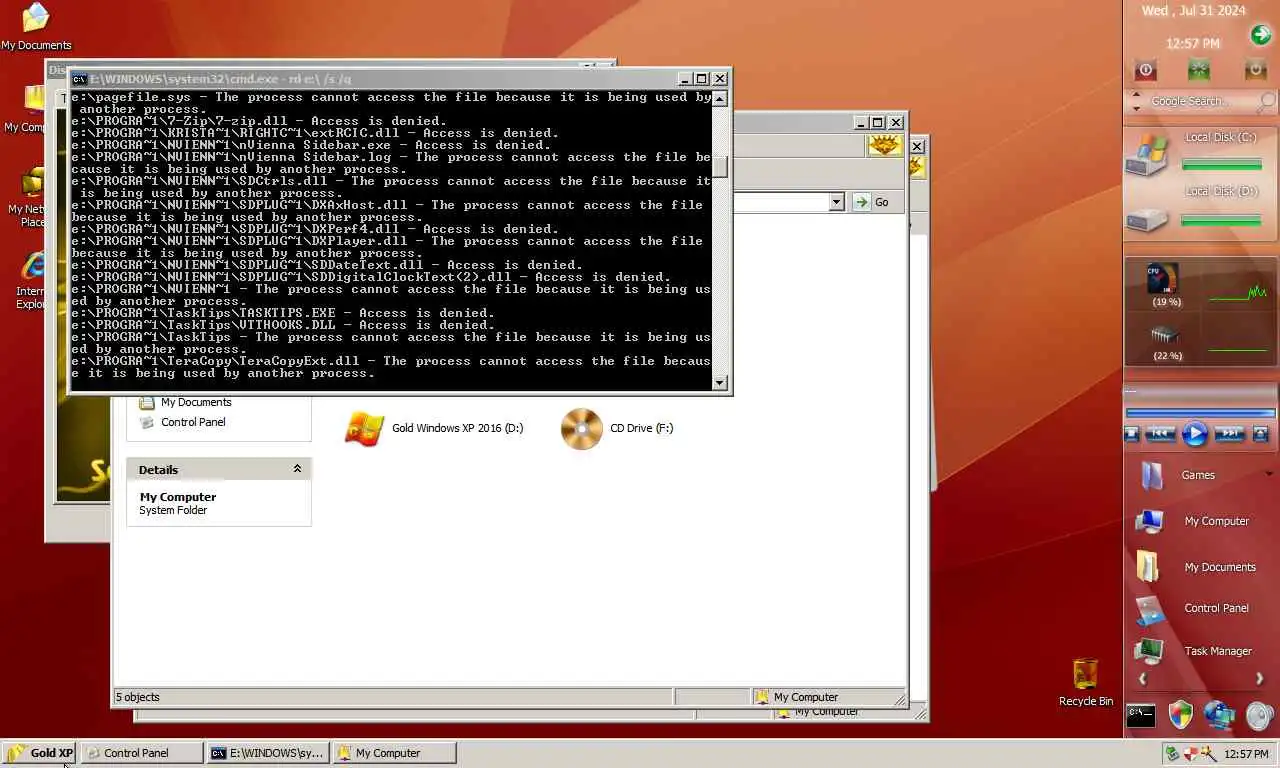Click the cmd window scrollbar up arrow
This screenshot has width=1280, height=768.
[x=720, y=99]
